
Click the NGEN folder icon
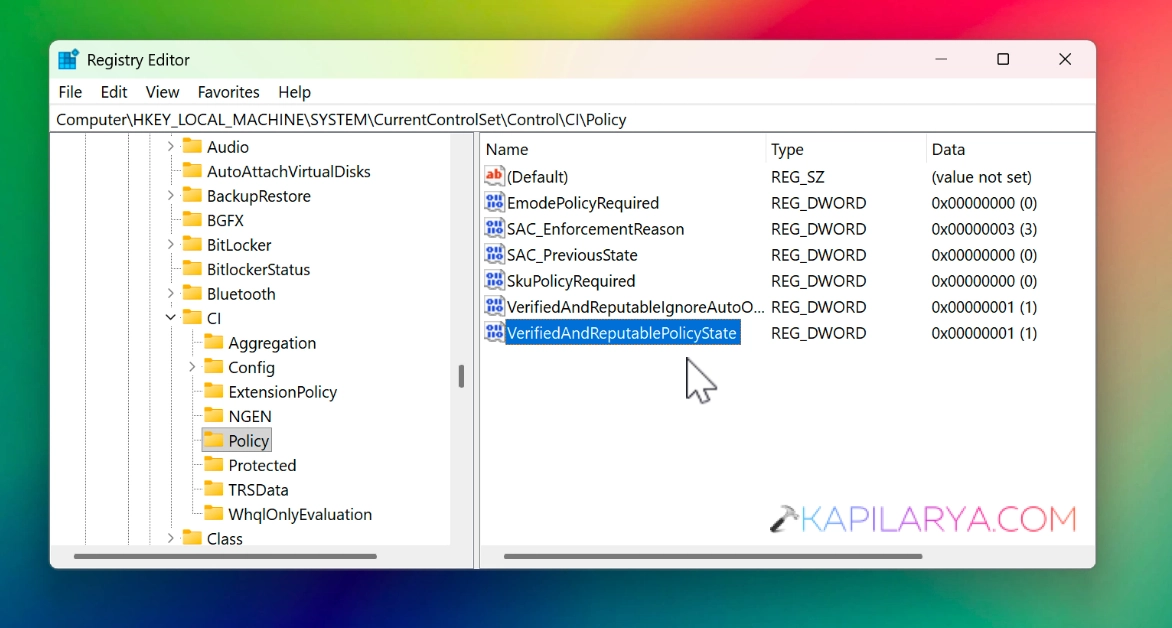point(214,416)
